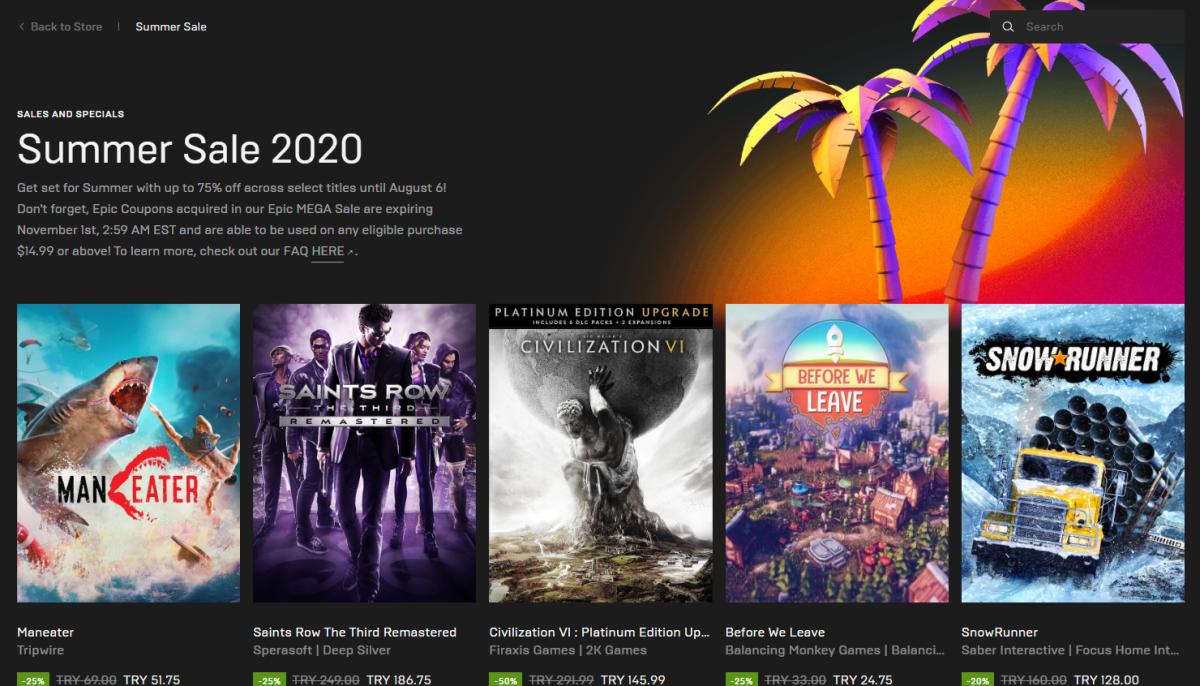Open the FAQ HERE link
Screen dimensions: 1200x686
[328, 251]
